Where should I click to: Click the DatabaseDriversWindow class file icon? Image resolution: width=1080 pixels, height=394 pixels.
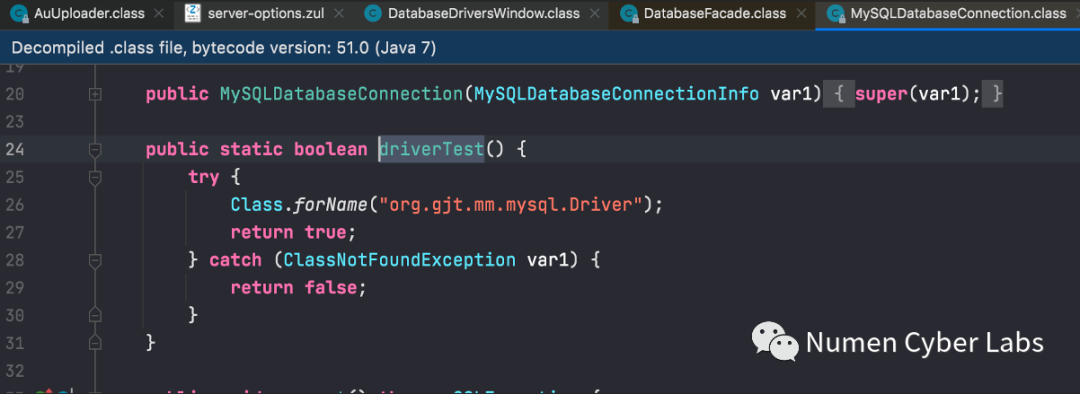click(373, 13)
